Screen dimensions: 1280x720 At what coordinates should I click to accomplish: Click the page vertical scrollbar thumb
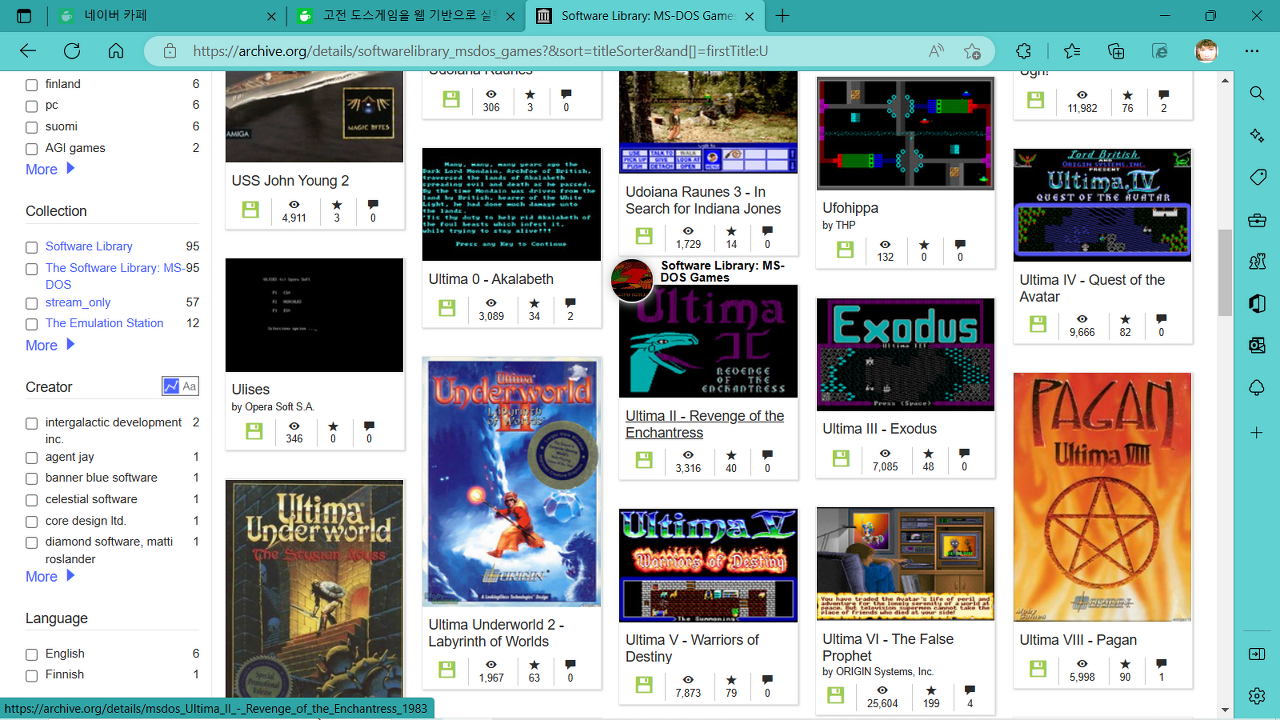point(1225,272)
